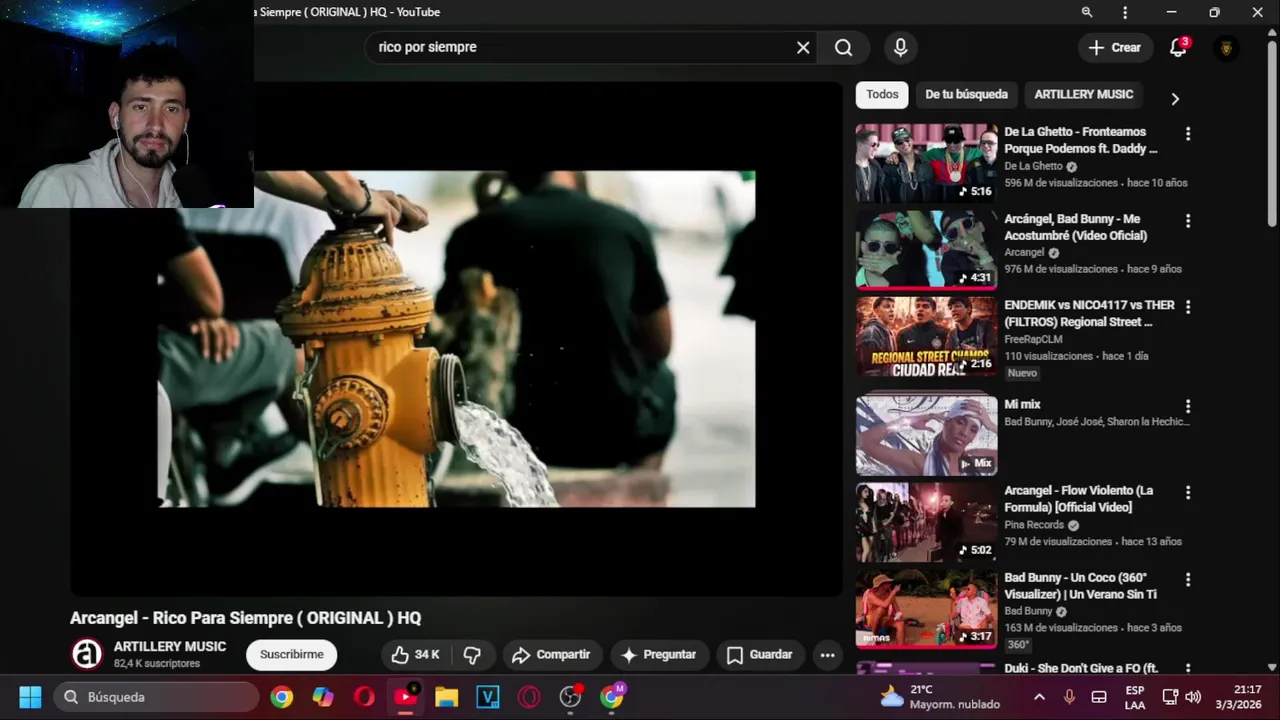Open 'Arcangel - Flow Violento' title link
Image resolution: width=1280 pixels, height=720 pixels.
pos(1078,499)
